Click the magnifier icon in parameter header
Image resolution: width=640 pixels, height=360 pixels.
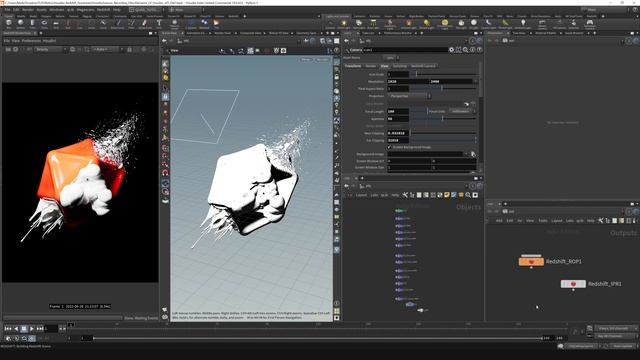pos(465,50)
